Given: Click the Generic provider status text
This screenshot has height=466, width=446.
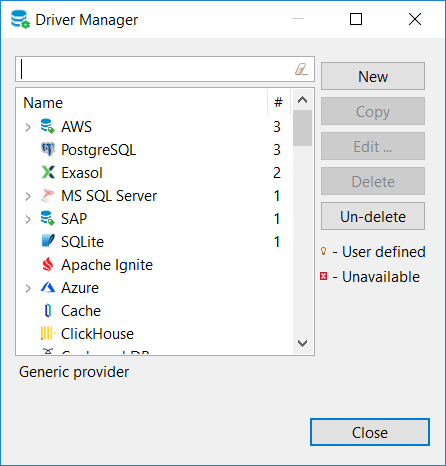Looking at the screenshot, I should [74, 372].
